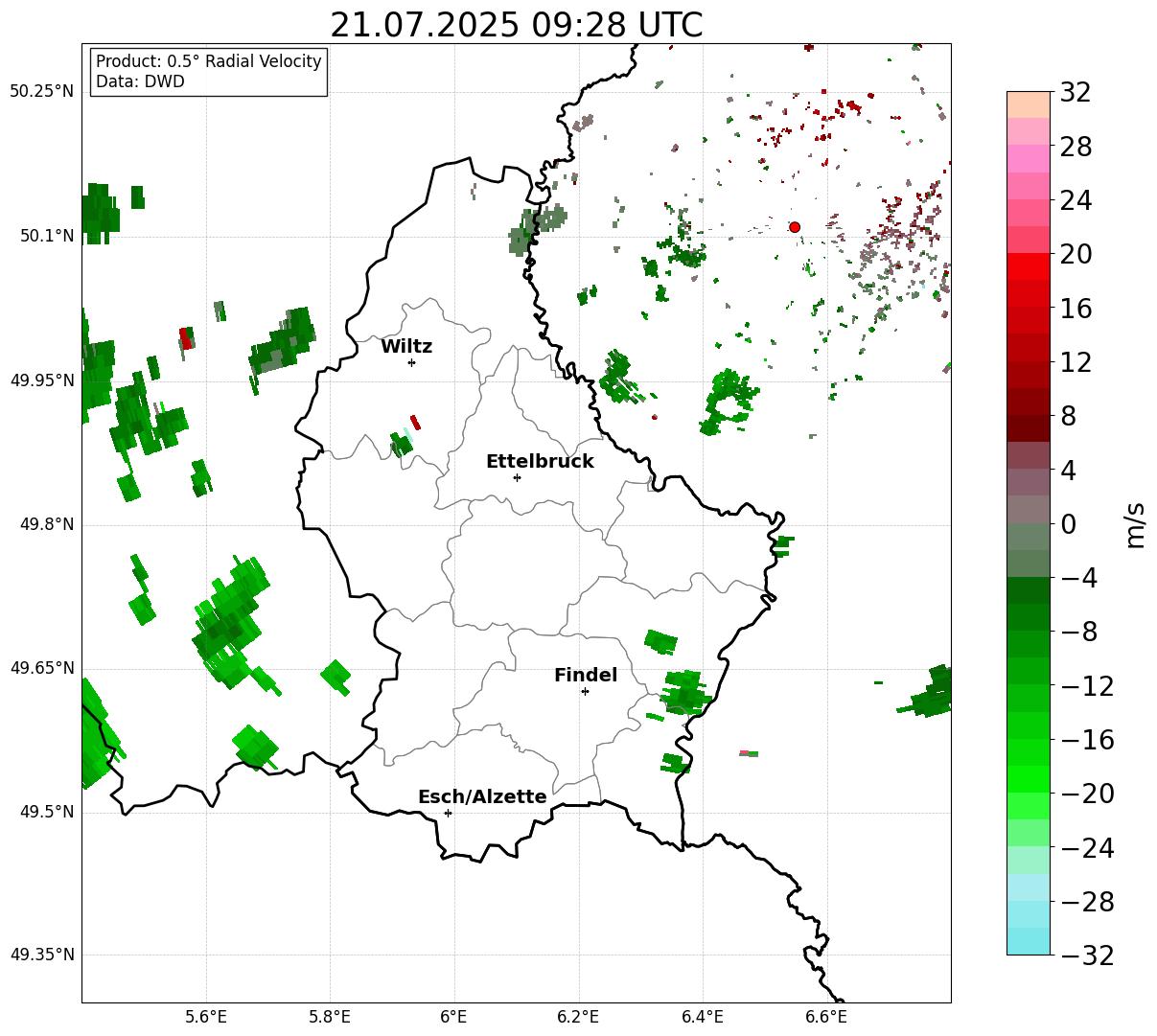Click the Data: DWD label

140,81
